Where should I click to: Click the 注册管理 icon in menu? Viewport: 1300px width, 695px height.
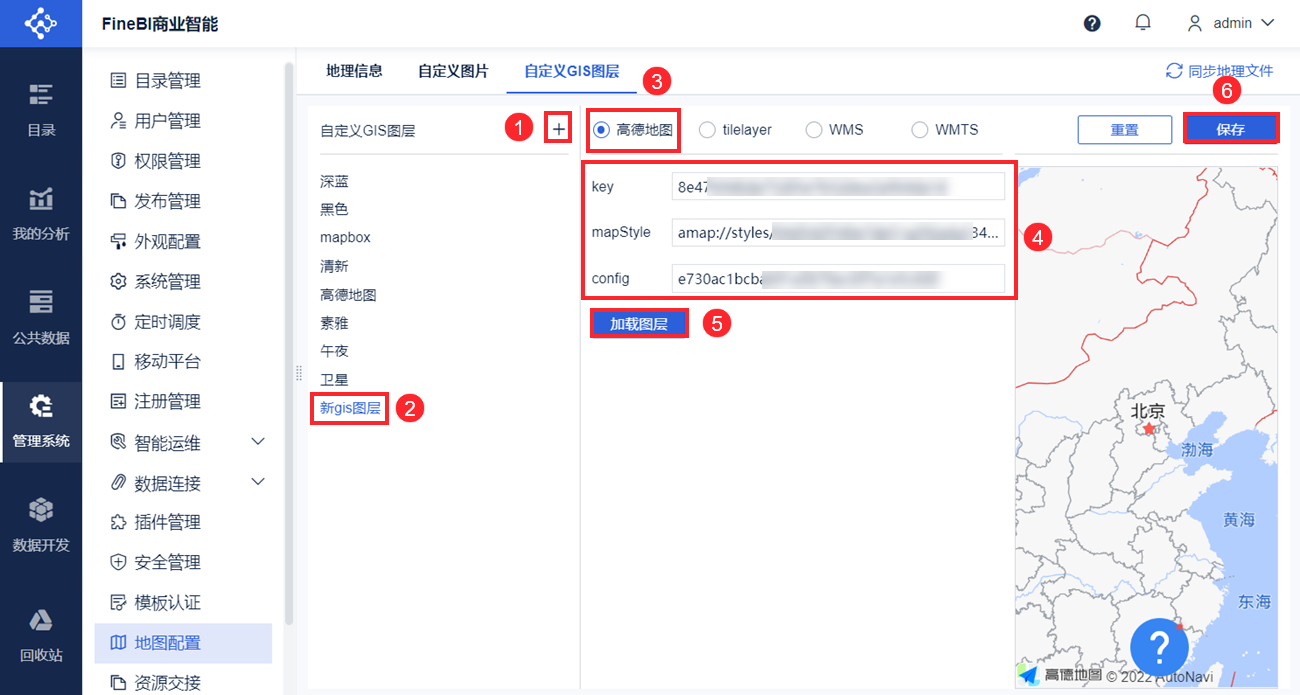pyautogui.click(x=118, y=401)
